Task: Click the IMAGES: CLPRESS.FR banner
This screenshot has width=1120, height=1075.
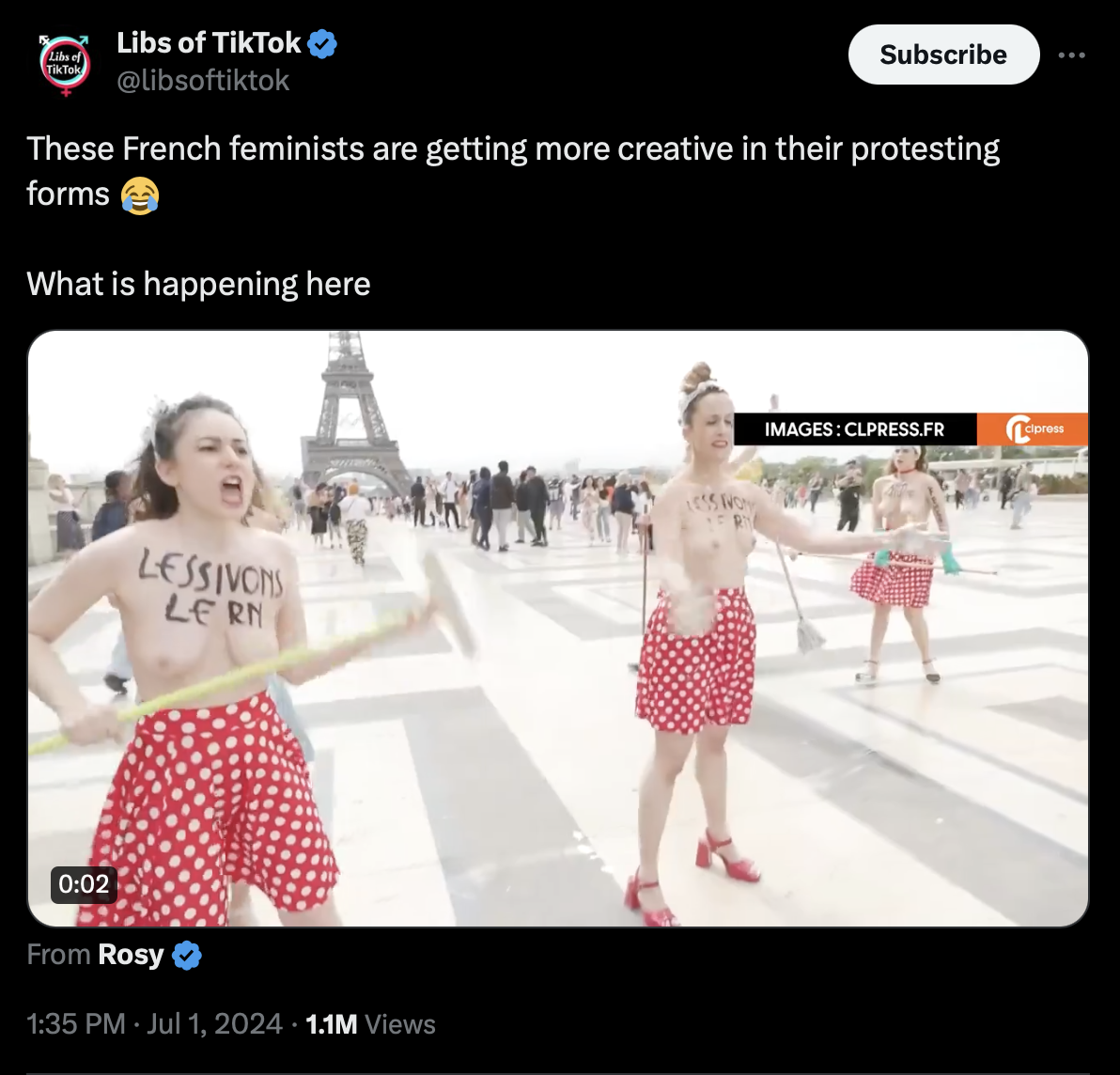Action: pyautogui.click(x=855, y=429)
